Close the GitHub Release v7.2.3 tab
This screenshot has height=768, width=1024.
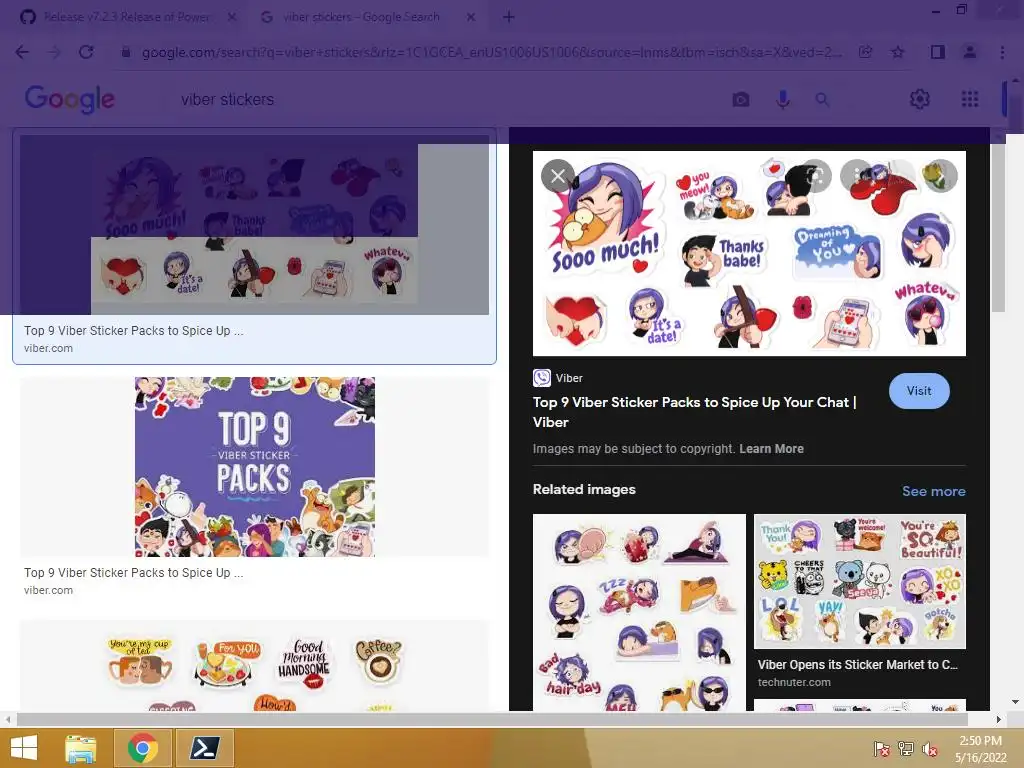click(232, 17)
